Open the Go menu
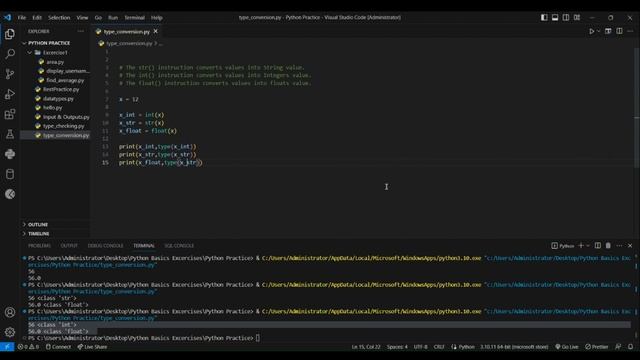Screen dimensions: 640x360 [98, 18]
